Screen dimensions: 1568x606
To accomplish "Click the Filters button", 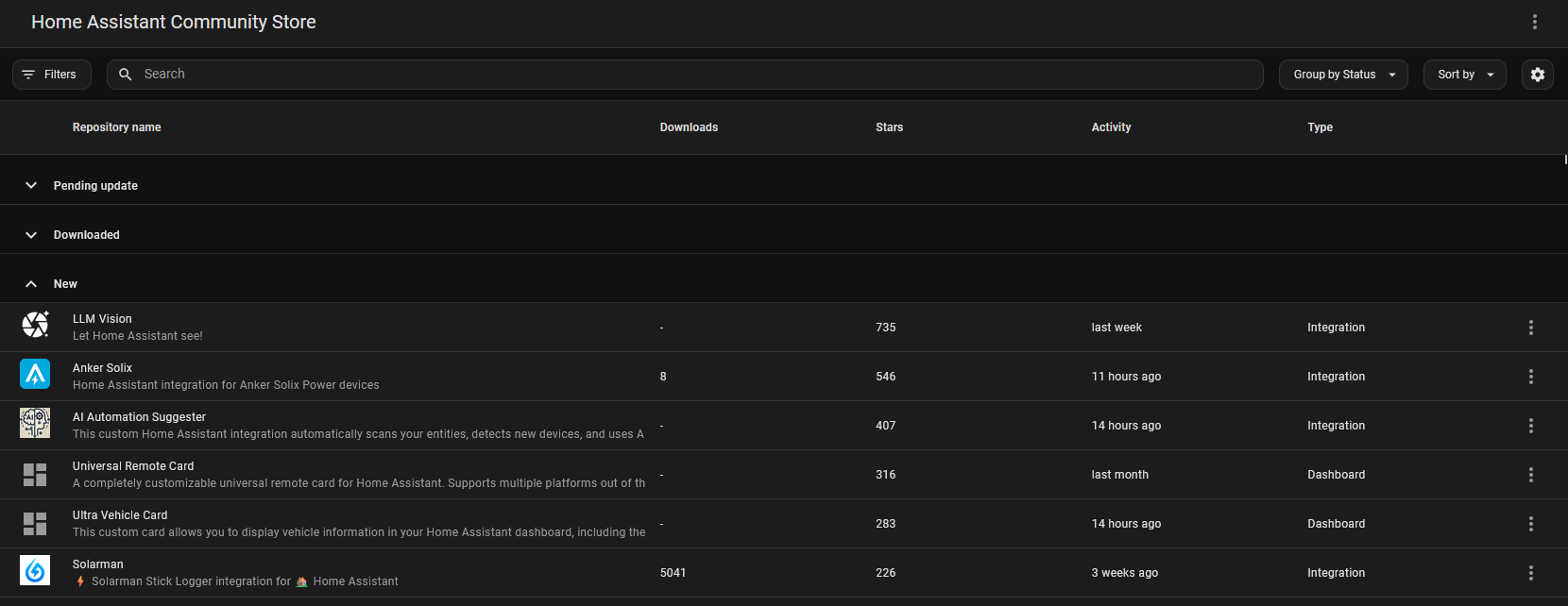I will click(x=51, y=75).
